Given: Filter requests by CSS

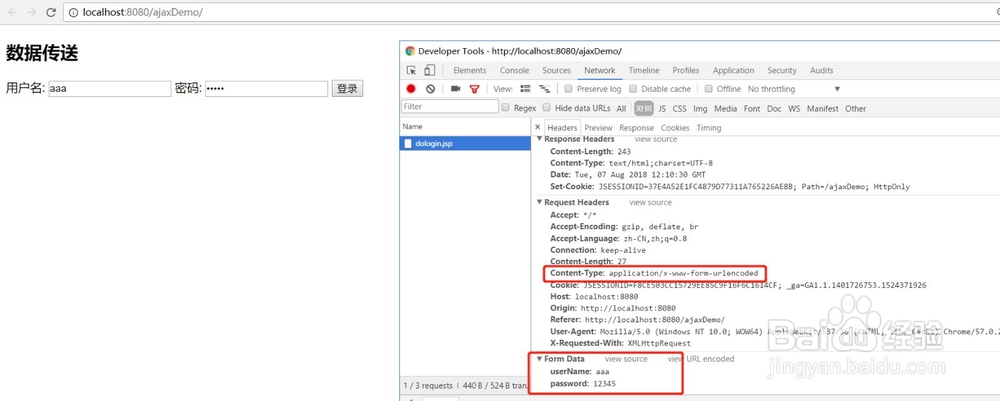Looking at the screenshot, I should (x=680, y=108).
